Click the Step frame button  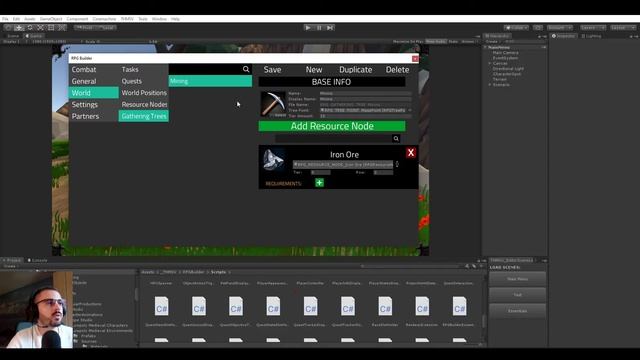click(x=330, y=27)
